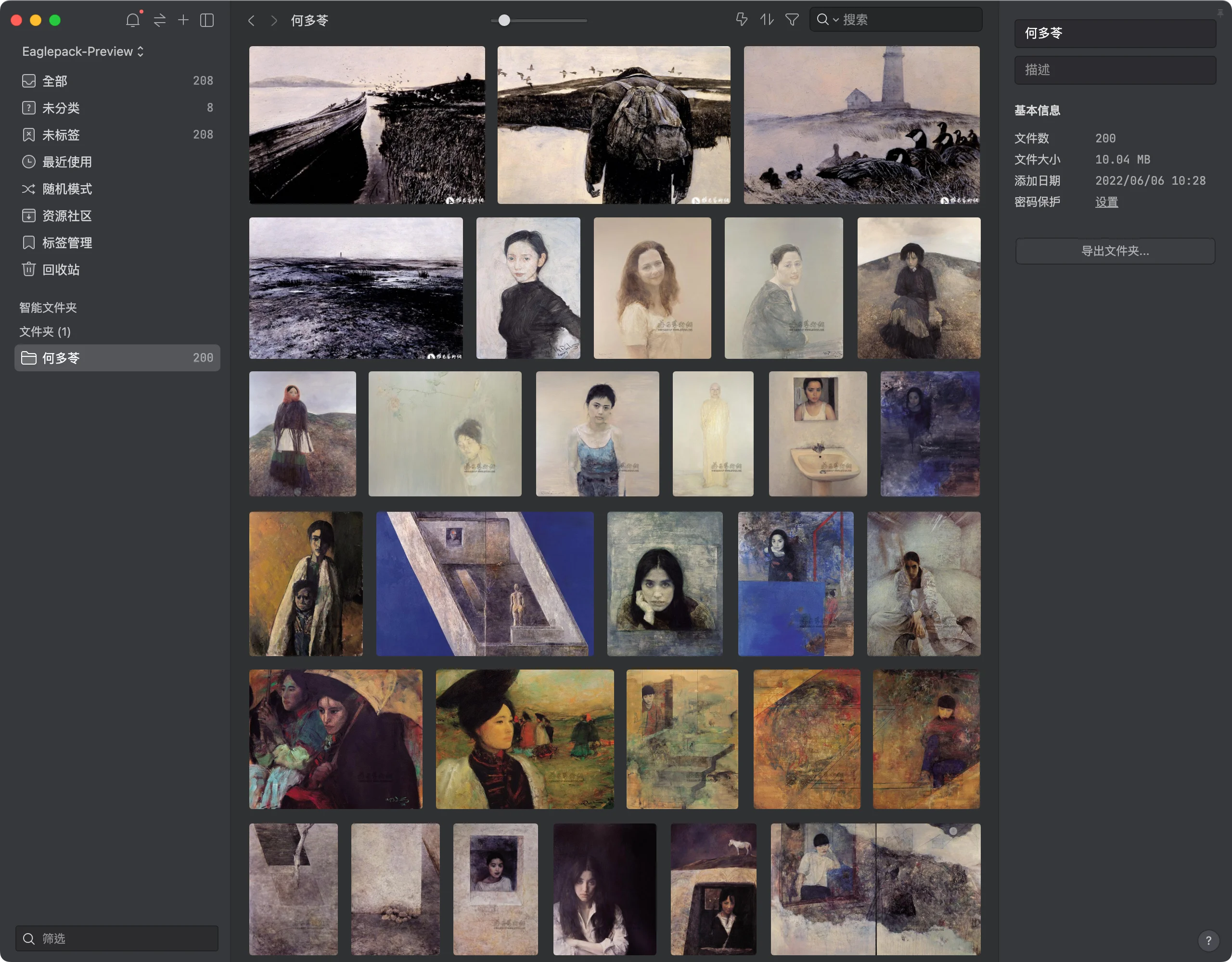Open the short-haired woman in black thumbnail
This screenshot has width=1232, height=962.
click(x=528, y=288)
